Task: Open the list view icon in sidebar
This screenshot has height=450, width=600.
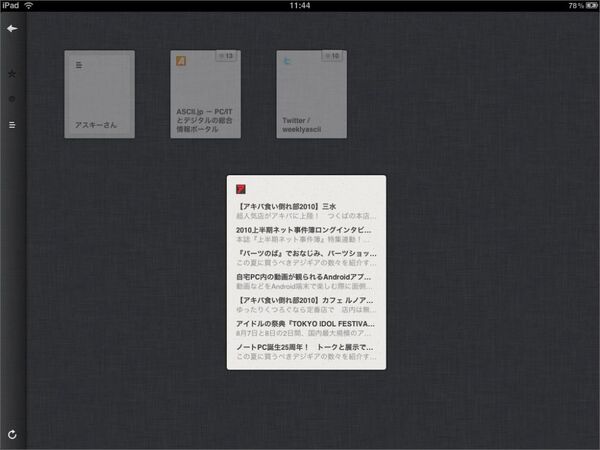Action: [x=12, y=125]
